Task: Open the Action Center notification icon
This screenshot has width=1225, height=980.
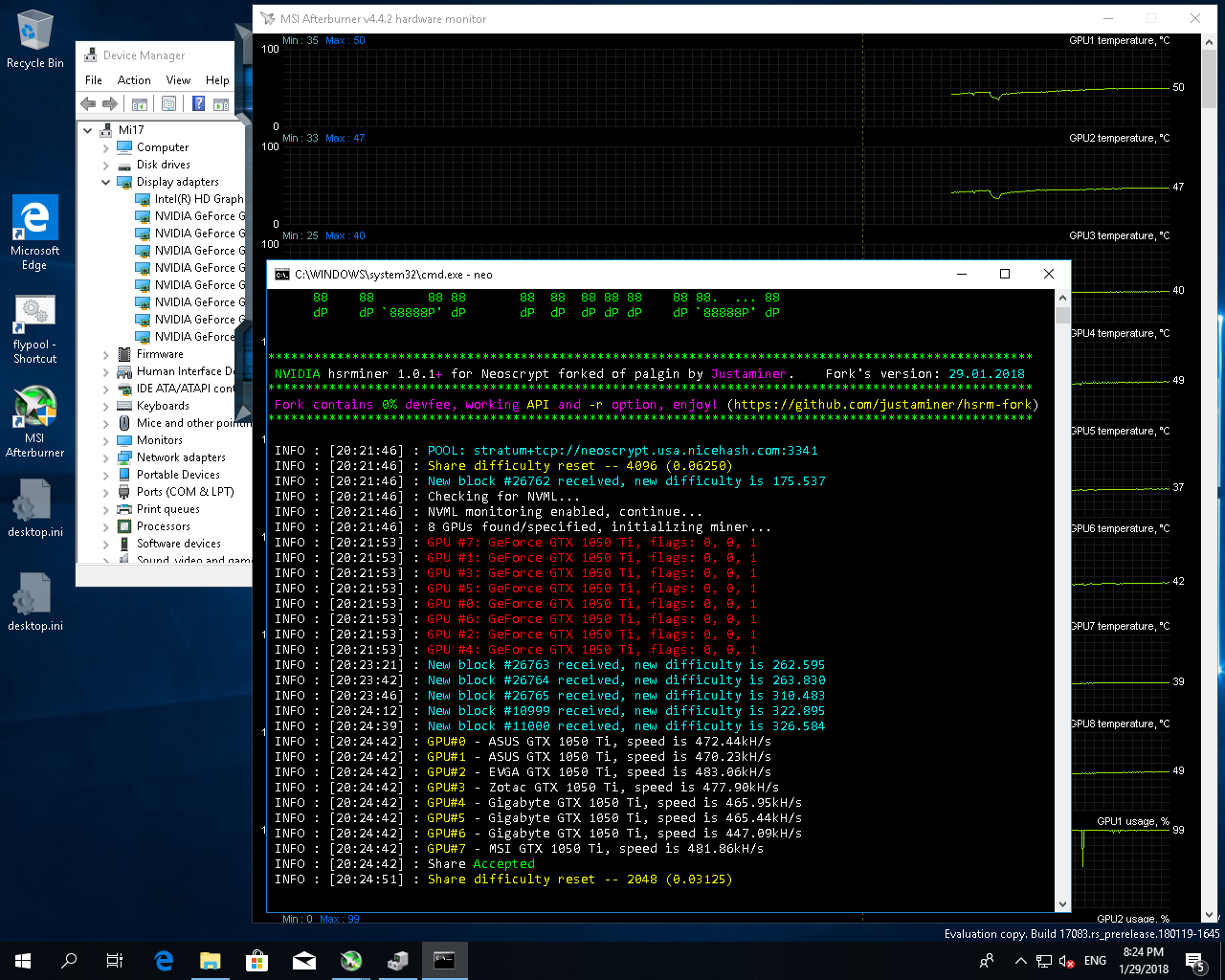Action: pyautogui.click(x=1195, y=961)
